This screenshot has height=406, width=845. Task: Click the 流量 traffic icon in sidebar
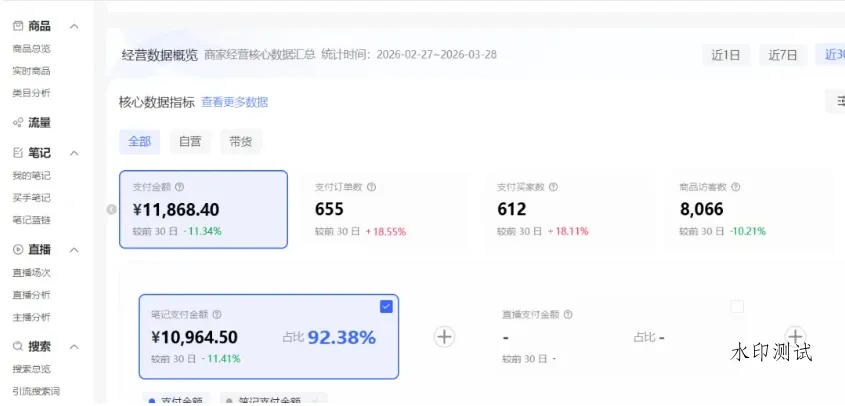point(18,123)
